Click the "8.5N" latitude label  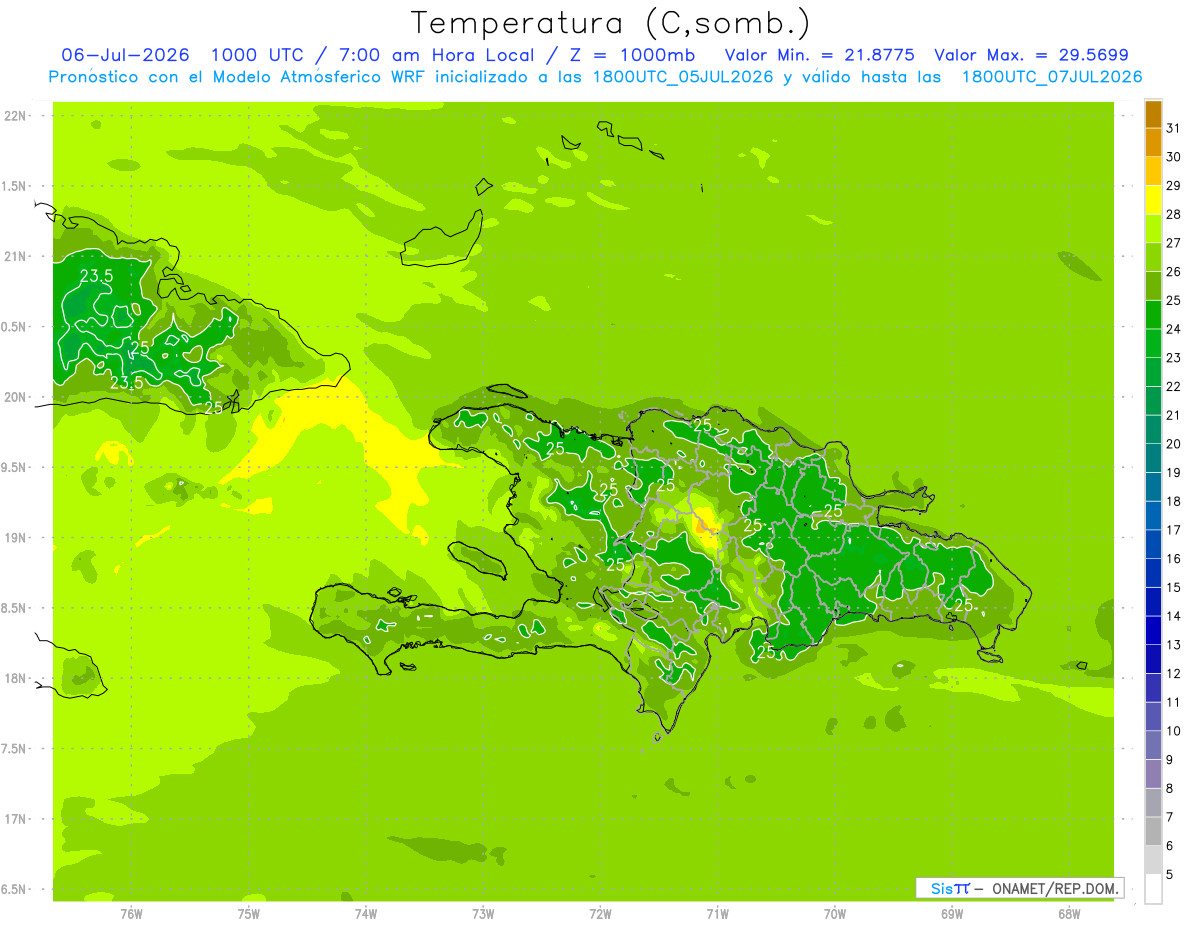point(15,608)
